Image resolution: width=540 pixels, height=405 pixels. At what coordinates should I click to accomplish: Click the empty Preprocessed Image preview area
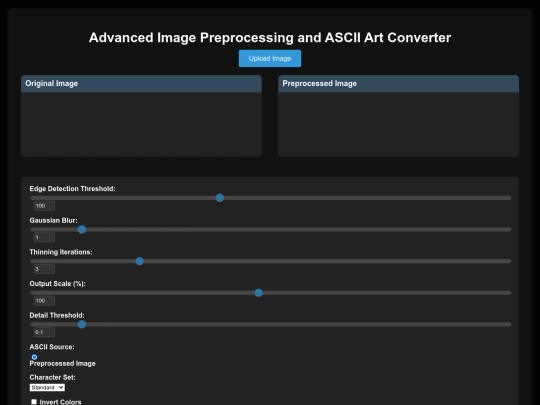tap(398, 124)
